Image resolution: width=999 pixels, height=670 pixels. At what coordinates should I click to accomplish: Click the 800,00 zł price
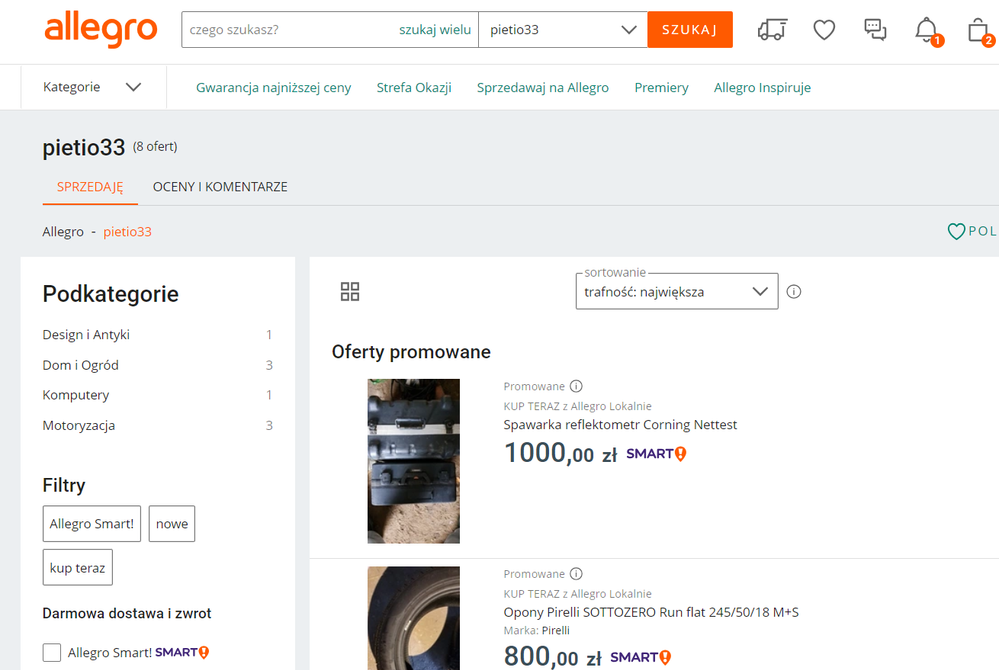(x=552, y=656)
